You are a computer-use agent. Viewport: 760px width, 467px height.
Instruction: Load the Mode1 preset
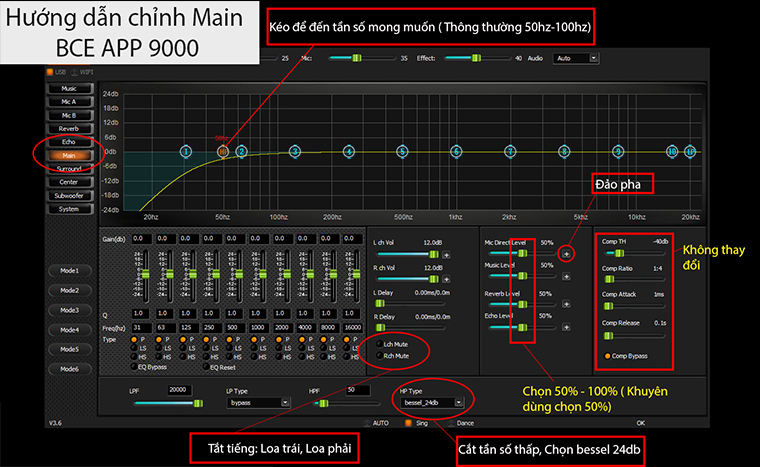click(69, 271)
